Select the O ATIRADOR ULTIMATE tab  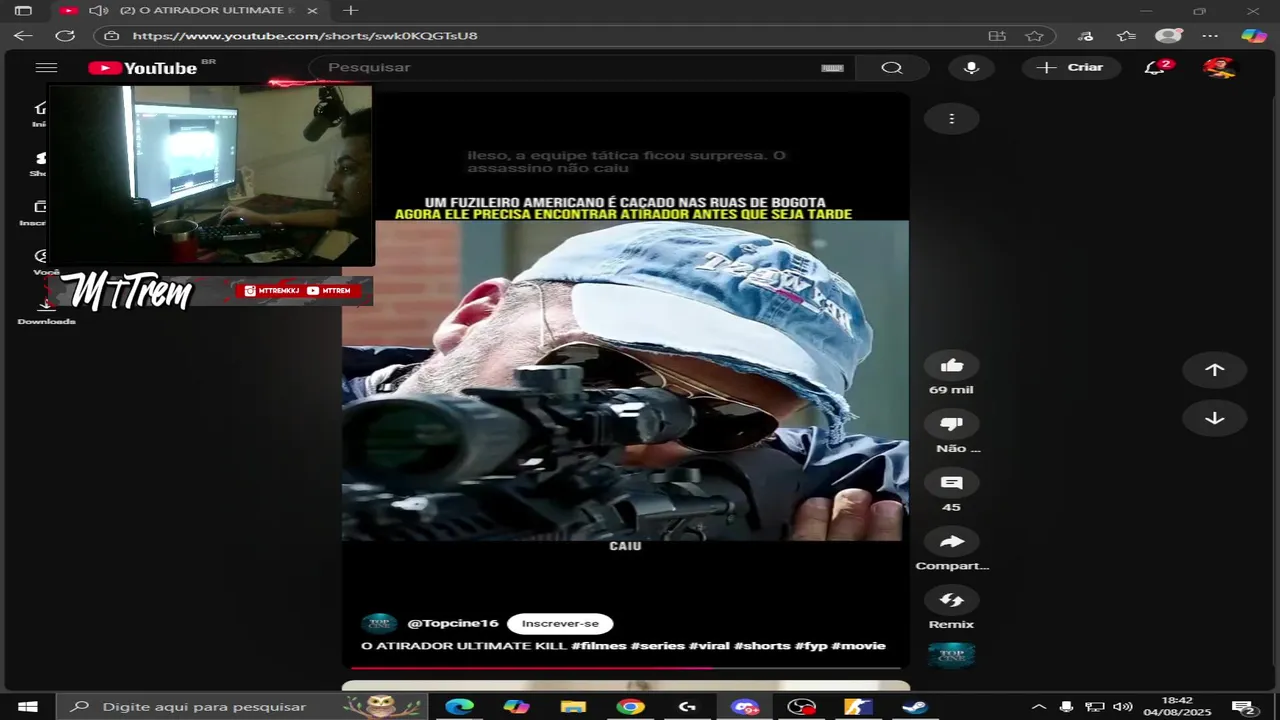pos(190,10)
